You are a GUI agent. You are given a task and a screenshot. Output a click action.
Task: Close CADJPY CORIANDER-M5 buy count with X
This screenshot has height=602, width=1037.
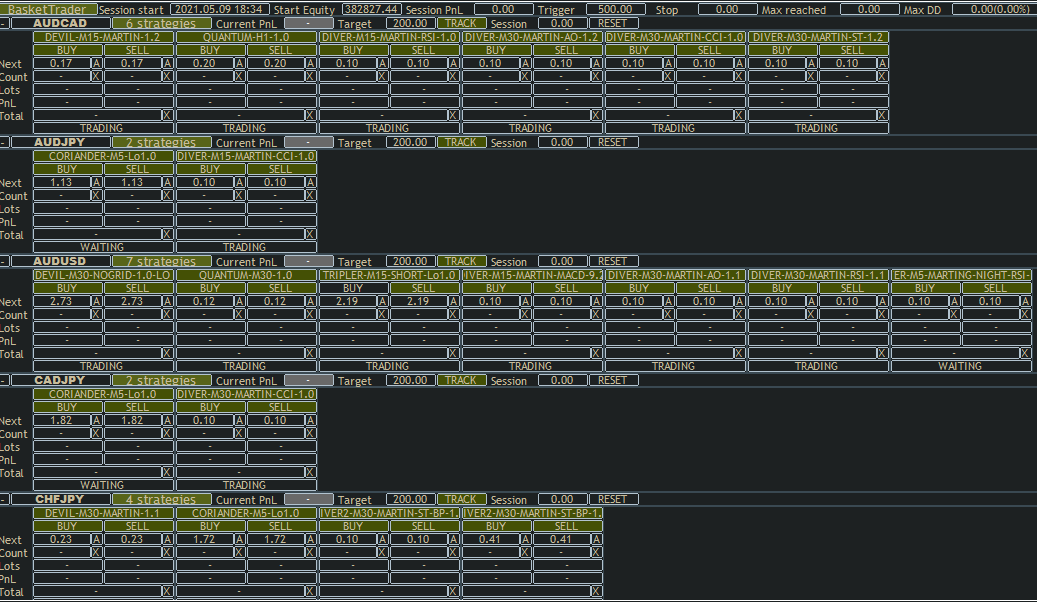pos(97,434)
